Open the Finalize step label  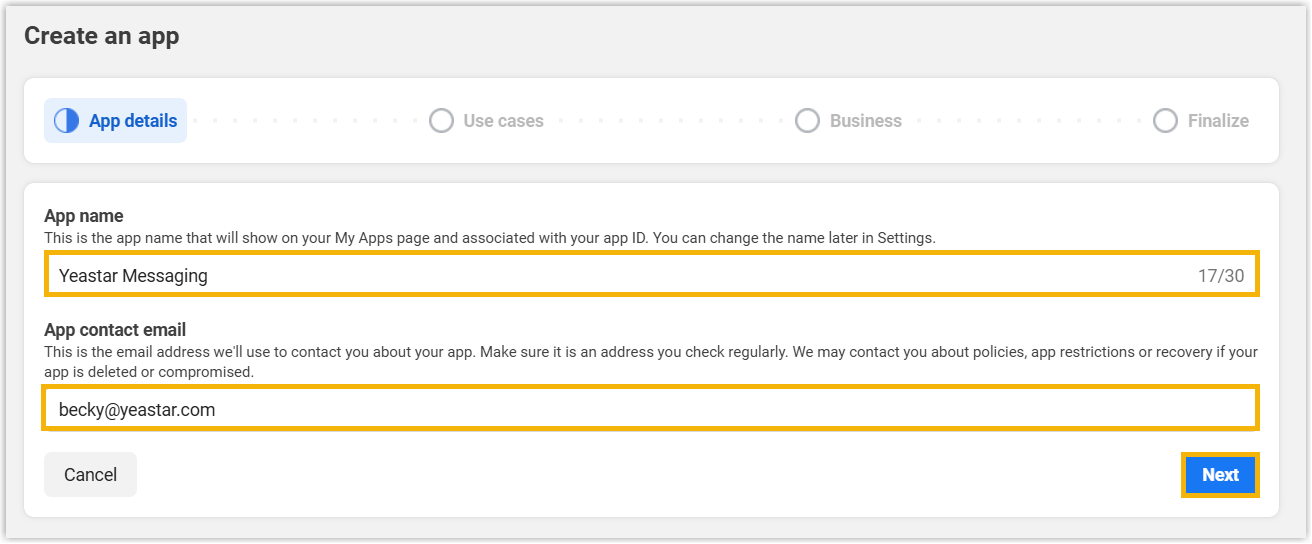[1218, 121]
